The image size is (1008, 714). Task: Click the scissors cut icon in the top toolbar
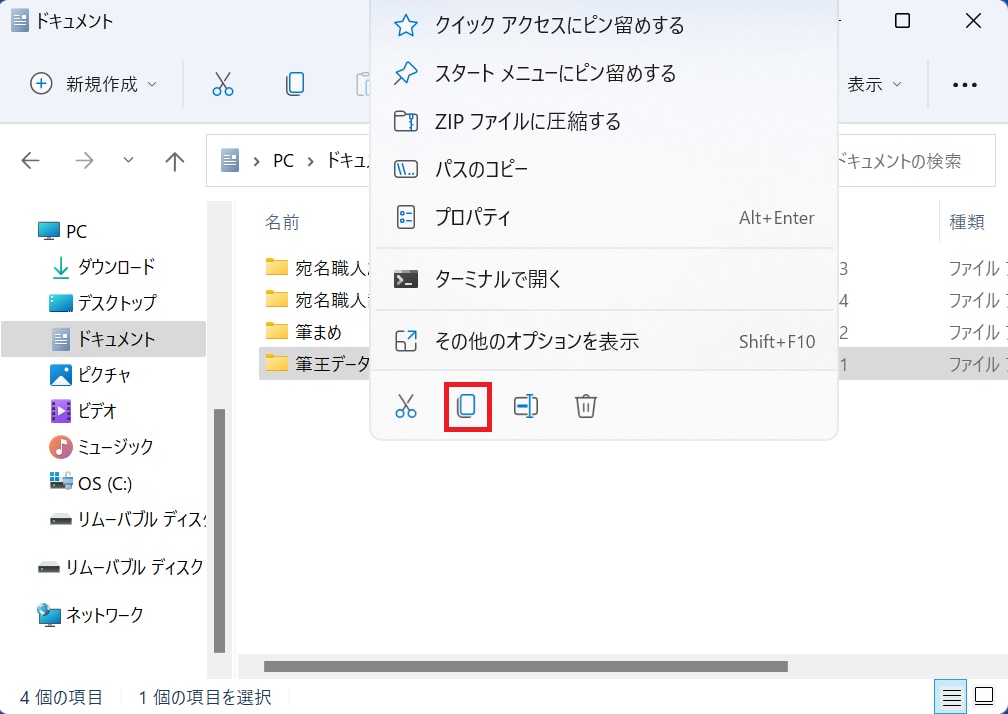point(222,84)
